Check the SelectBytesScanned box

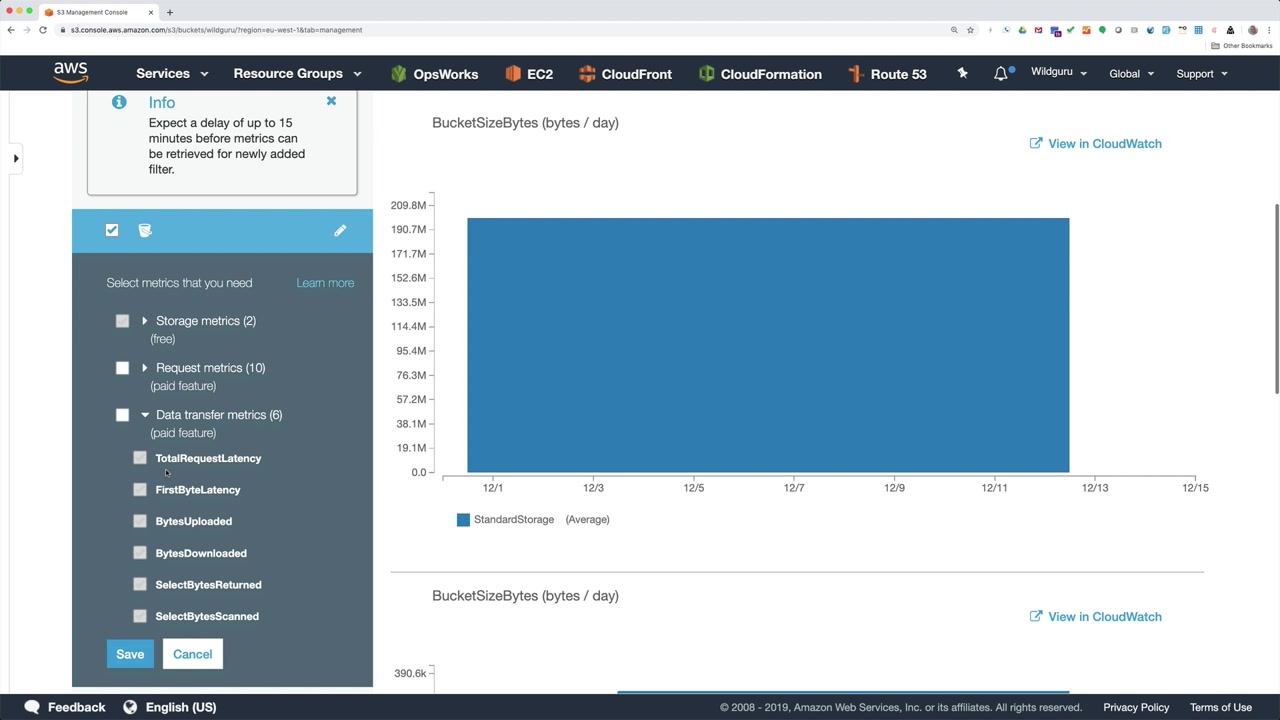pos(140,616)
